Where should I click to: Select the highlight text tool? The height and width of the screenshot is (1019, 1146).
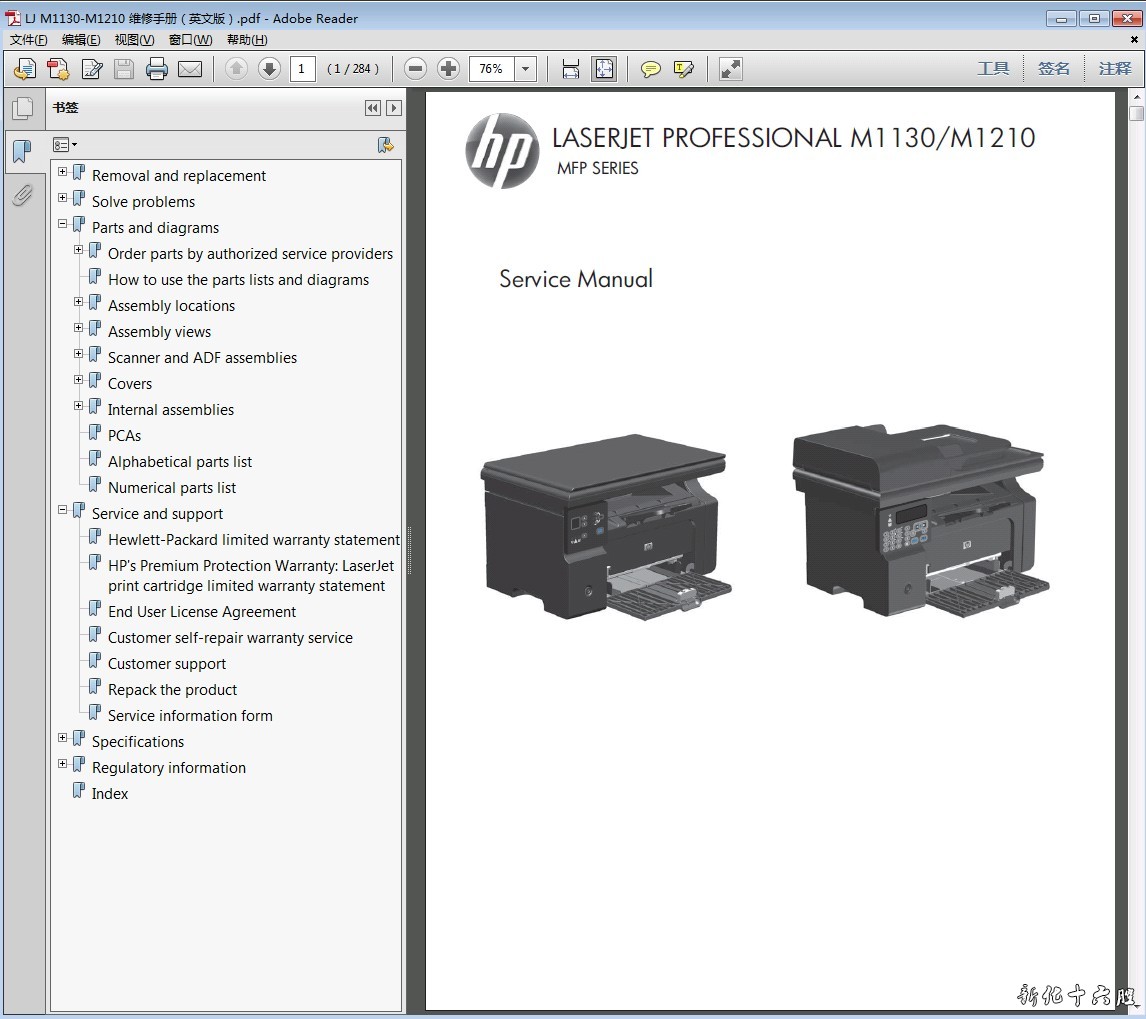click(x=684, y=69)
